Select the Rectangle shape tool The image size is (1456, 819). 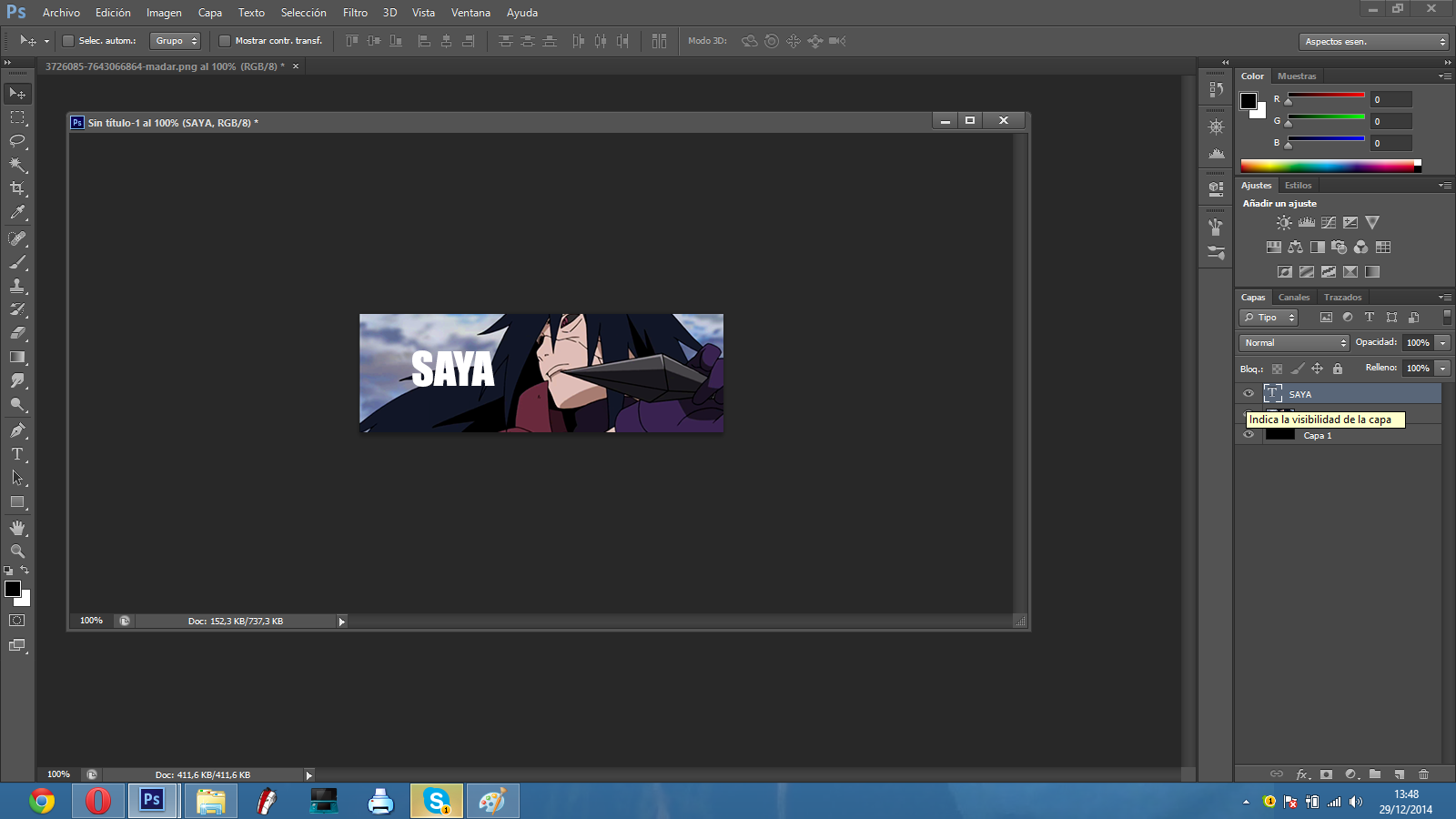click(17, 501)
